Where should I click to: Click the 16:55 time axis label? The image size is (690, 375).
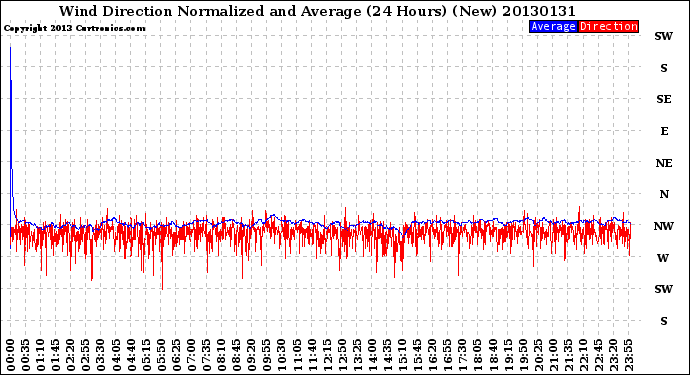(x=448, y=355)
